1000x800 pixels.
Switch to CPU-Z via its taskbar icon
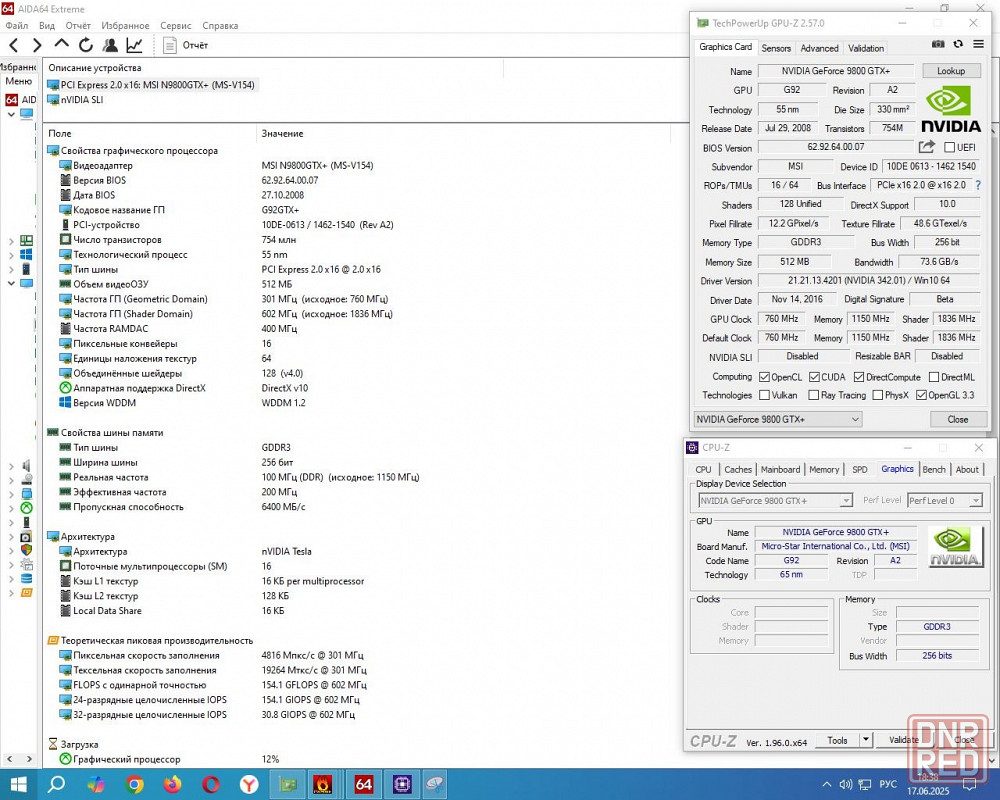402,784
